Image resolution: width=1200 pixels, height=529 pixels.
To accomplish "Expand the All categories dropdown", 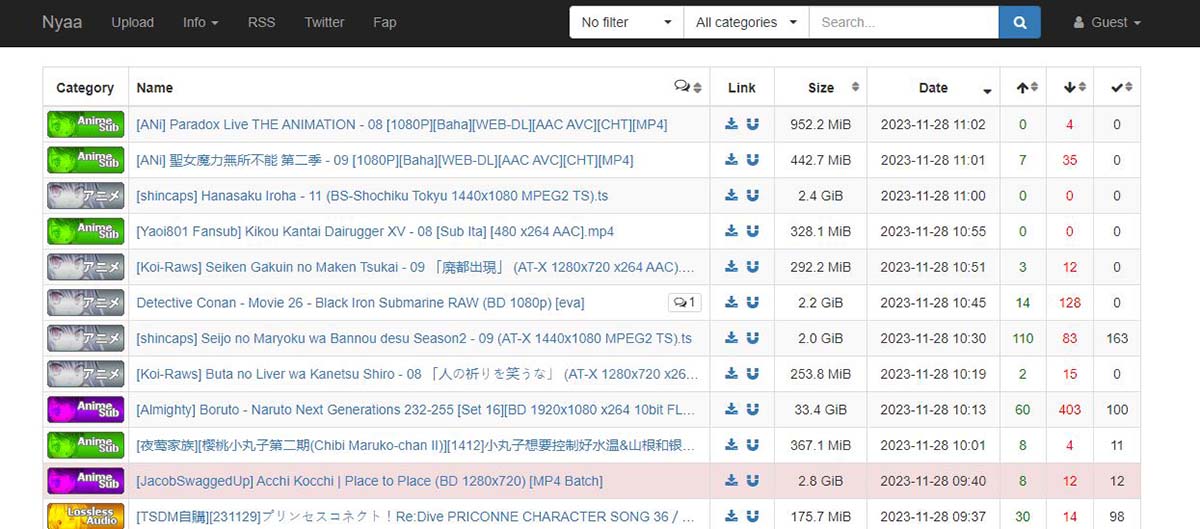I will point(746,22).
